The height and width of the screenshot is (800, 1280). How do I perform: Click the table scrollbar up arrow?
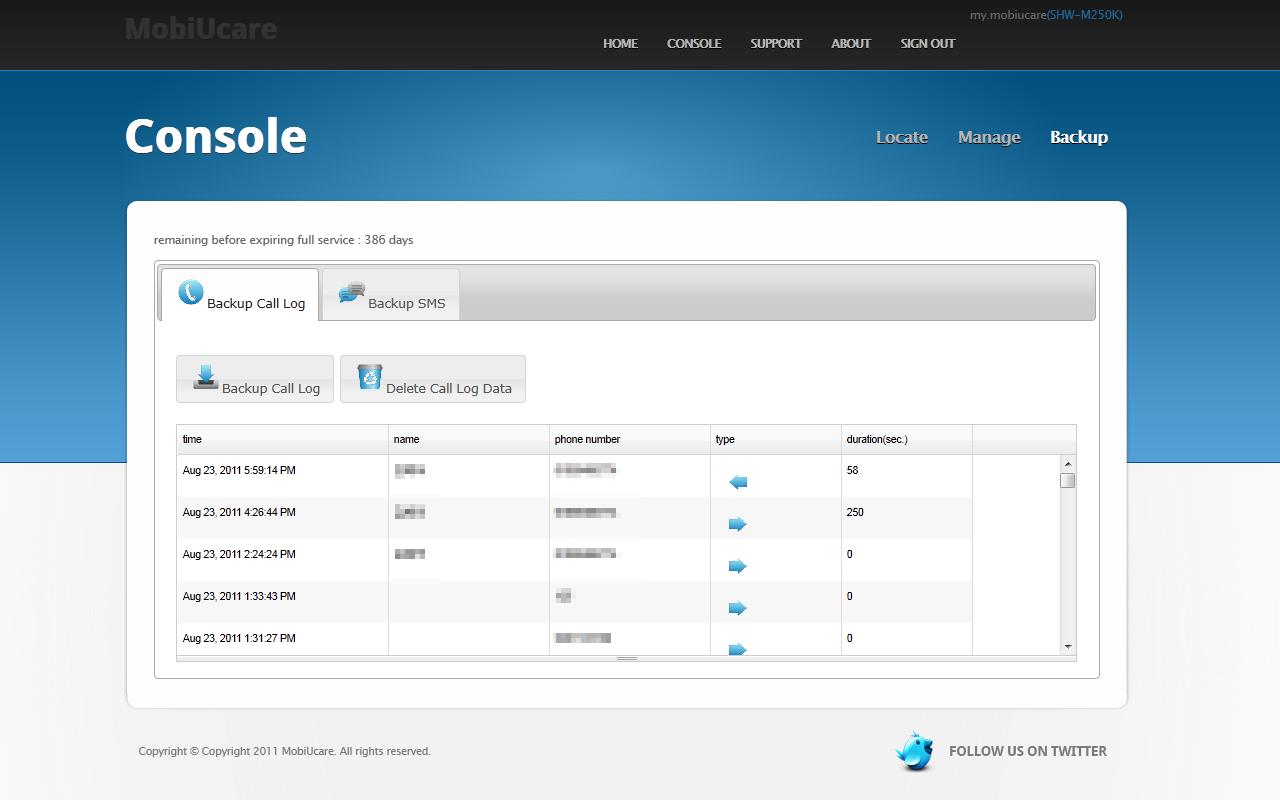(x=1068, y=464)
